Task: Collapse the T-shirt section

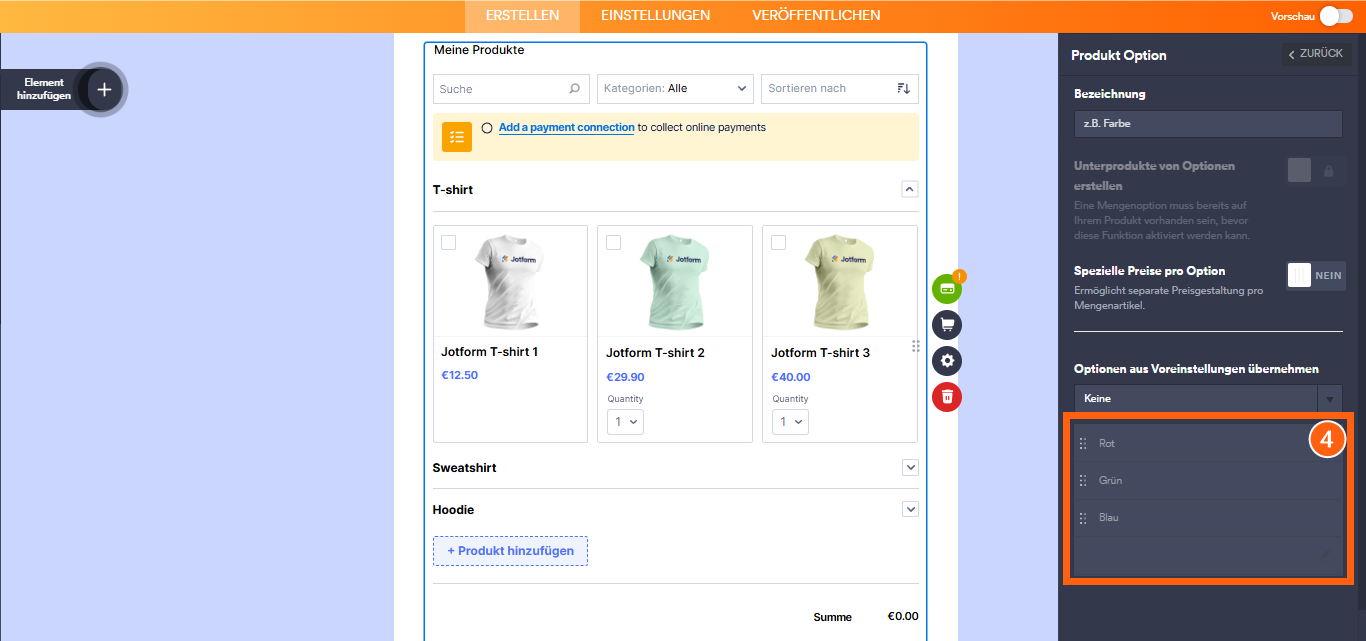Action: click(x=910, y=188)
